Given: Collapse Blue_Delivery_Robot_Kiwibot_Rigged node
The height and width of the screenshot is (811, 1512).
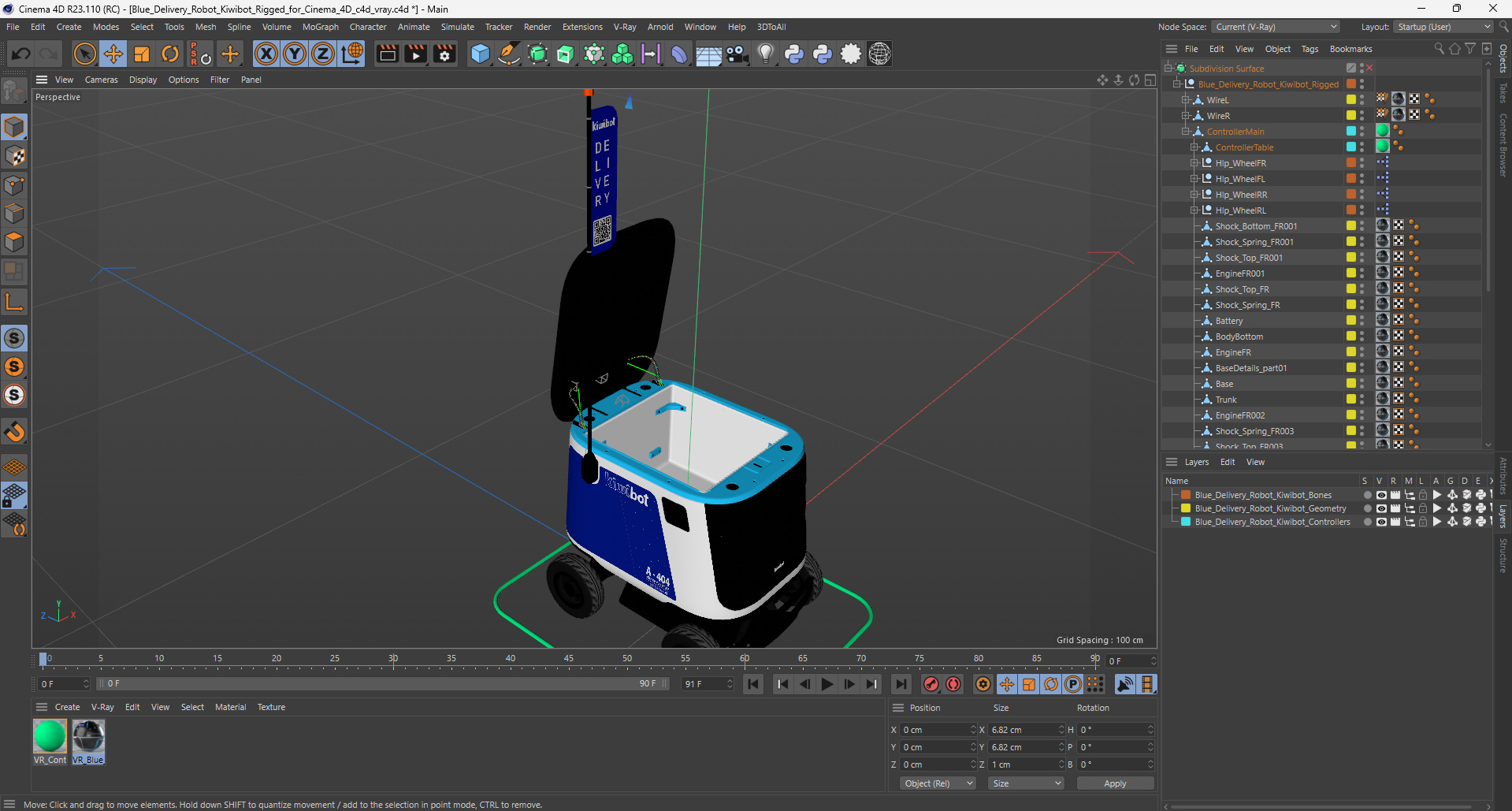Looking at the screenshot, I should (x=1177, y=84).
